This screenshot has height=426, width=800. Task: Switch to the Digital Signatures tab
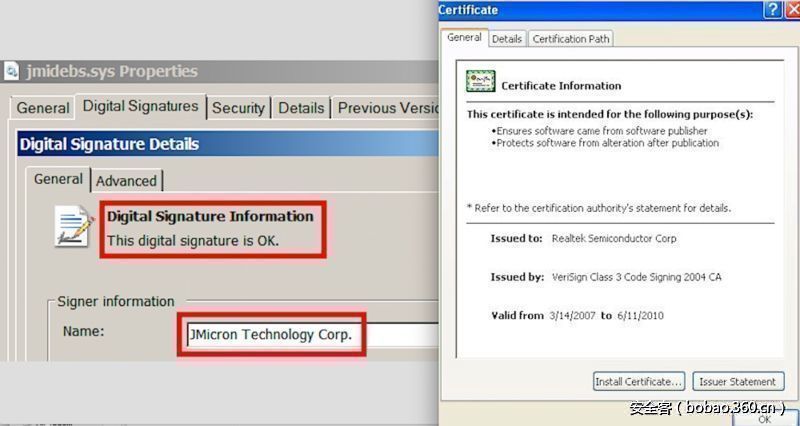point(140,106)
